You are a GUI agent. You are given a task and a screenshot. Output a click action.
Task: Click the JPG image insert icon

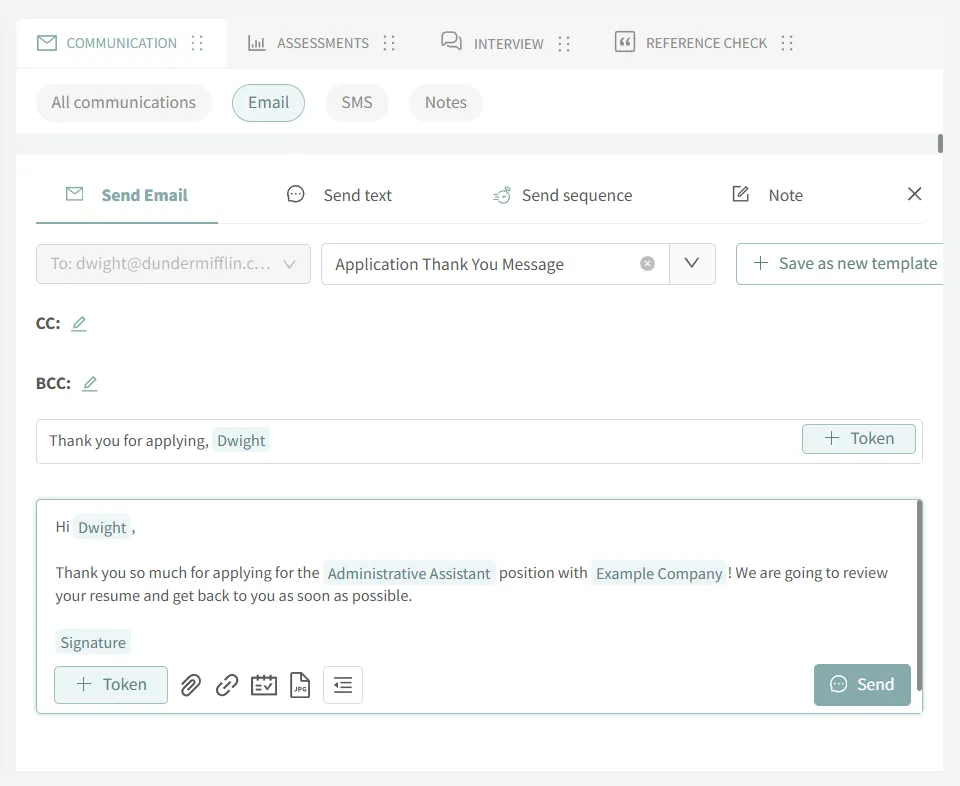point(300,685)
